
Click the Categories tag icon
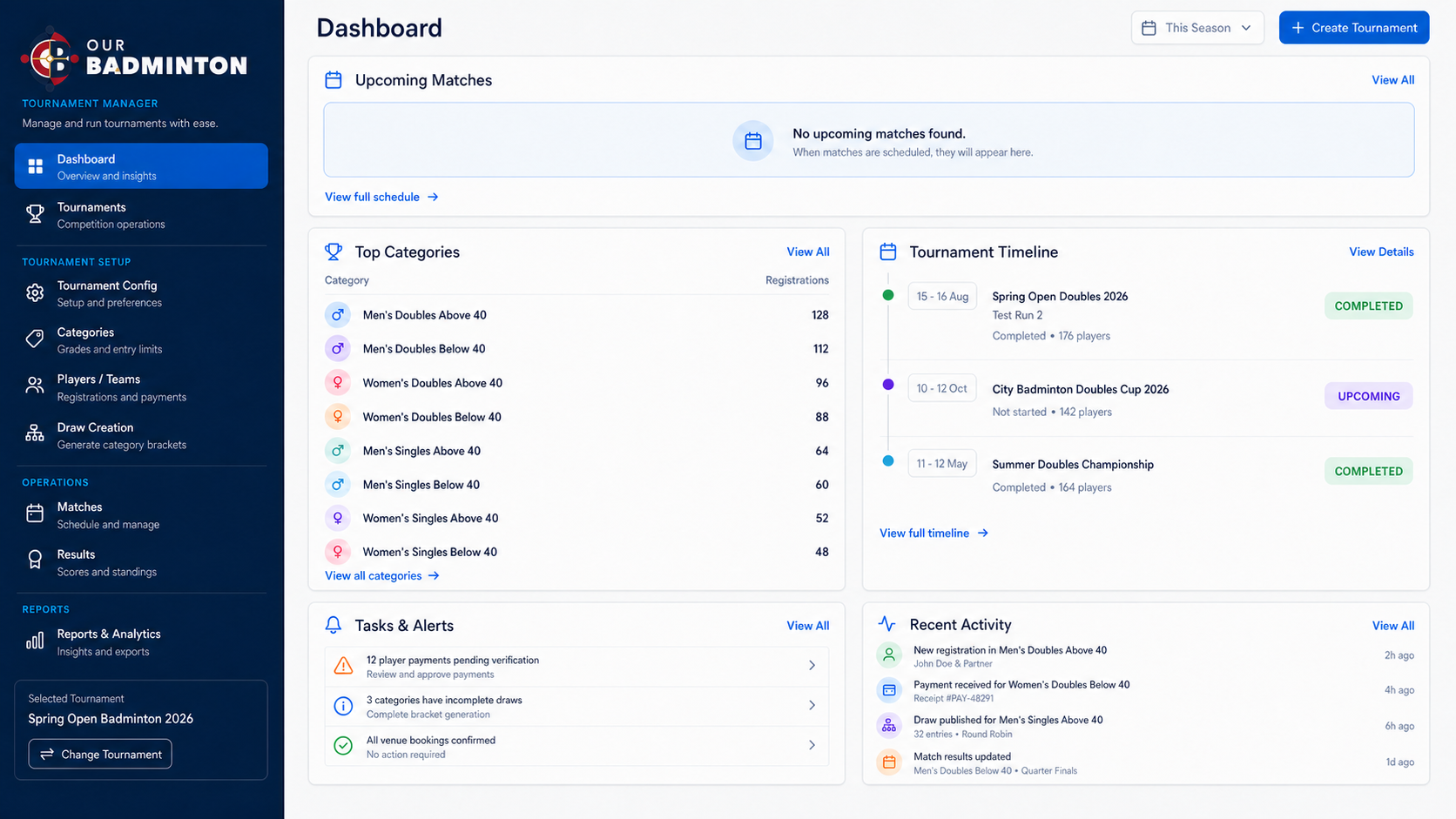click(x=35, y=339)
